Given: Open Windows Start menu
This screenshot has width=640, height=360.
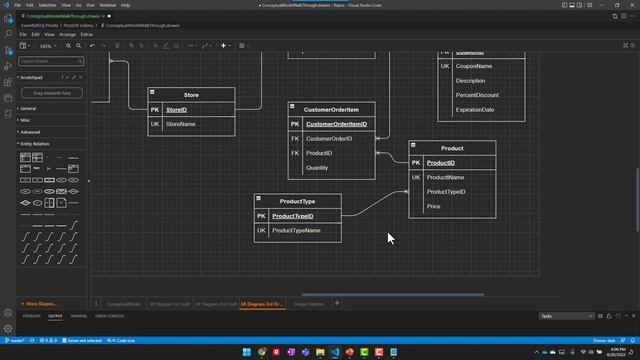Looking at the screenshot, I should pyautogui.click(x=247, y=352).
